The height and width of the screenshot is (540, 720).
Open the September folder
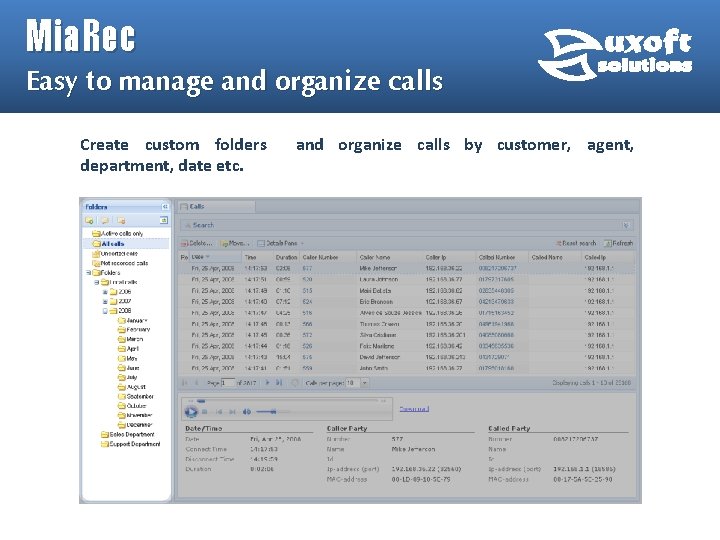[136, 397]
